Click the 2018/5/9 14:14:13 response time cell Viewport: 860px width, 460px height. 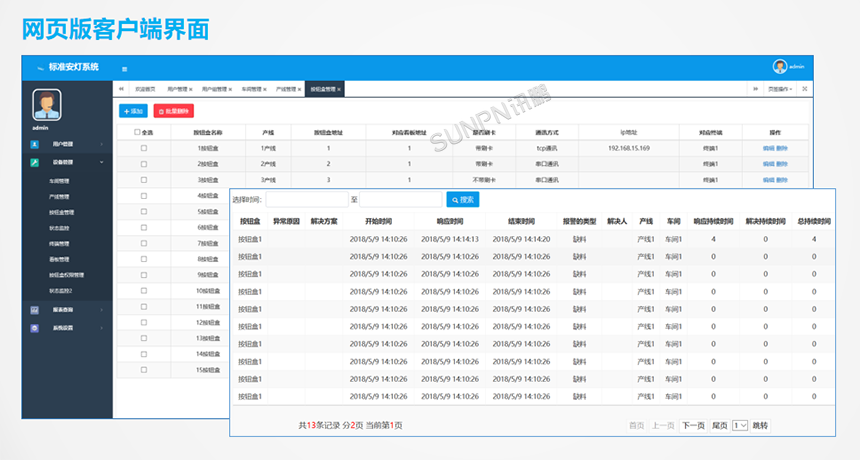click(x=450, y=239)
